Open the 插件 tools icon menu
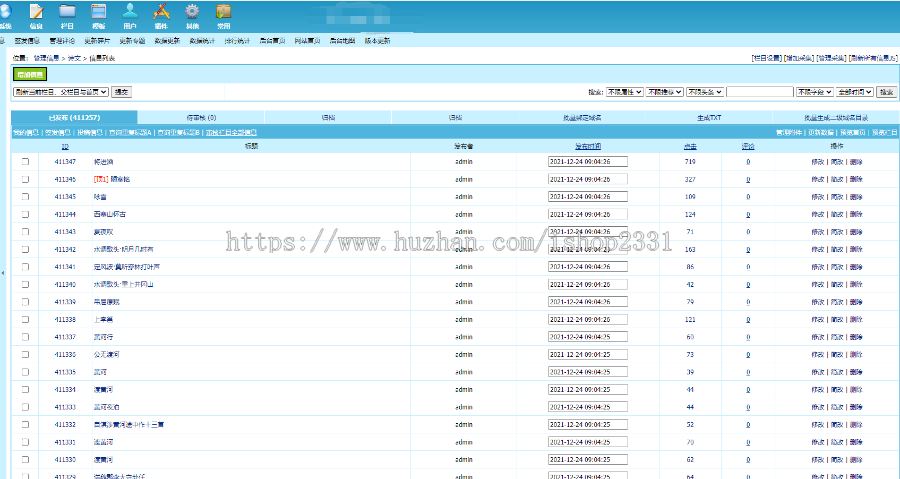Viewport: 900px width, 479px height. pos(161,15)
